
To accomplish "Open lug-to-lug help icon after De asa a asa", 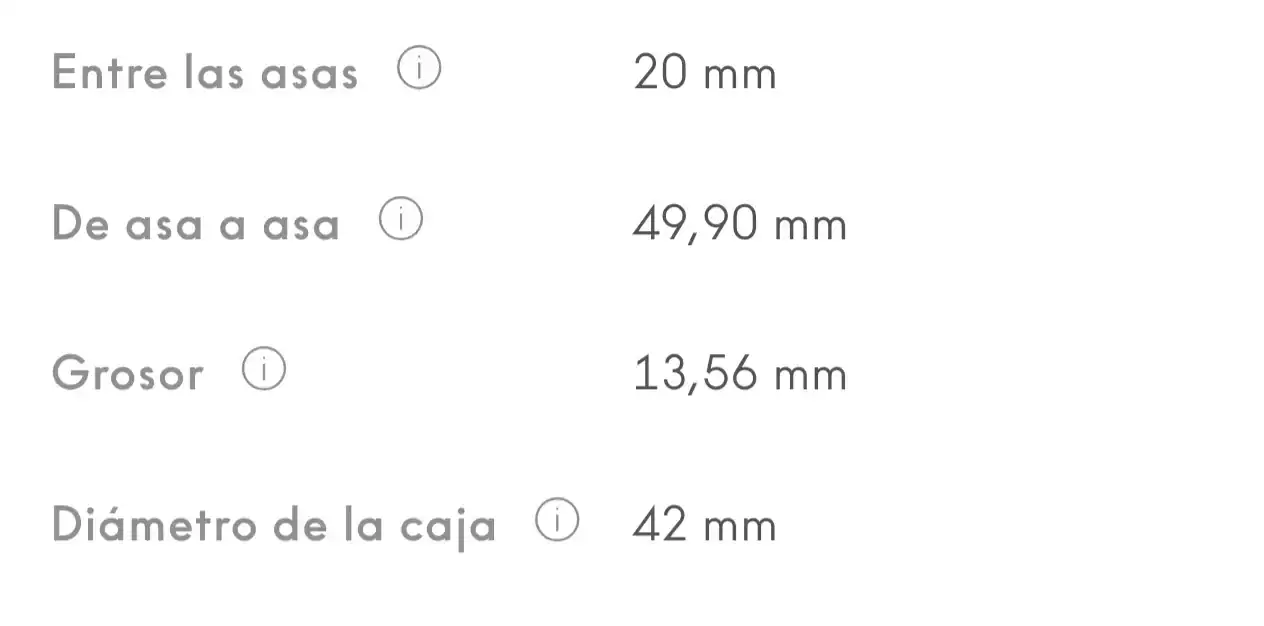I will (x=401, y=220).
